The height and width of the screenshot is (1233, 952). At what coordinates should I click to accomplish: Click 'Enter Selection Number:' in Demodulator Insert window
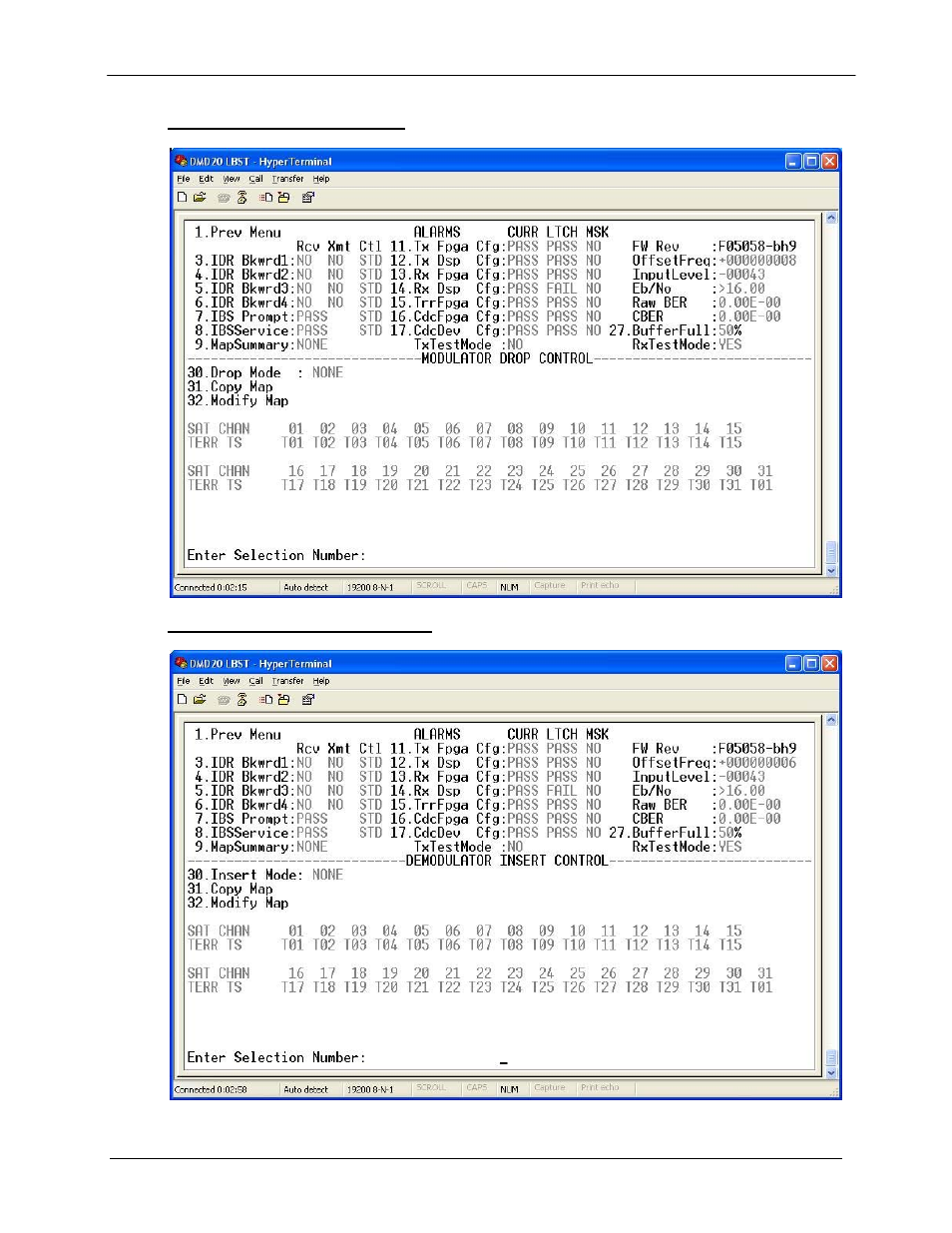pos(276,1057)
